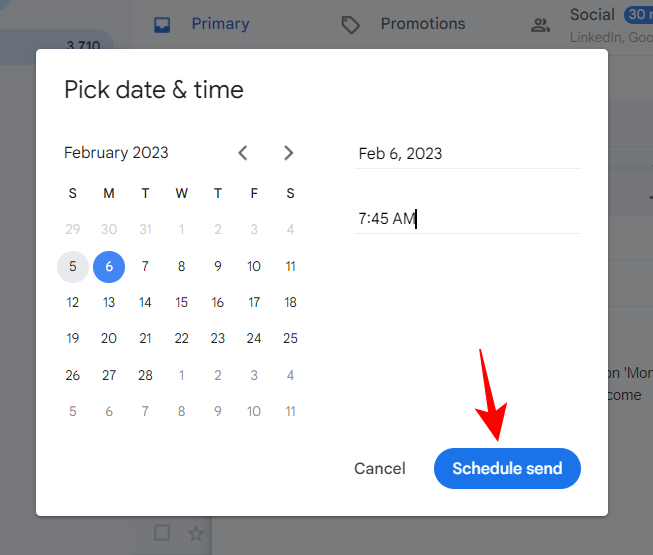Switch to the Promotions tab
The width and height of the screenshot is (653, 555).
422,24
